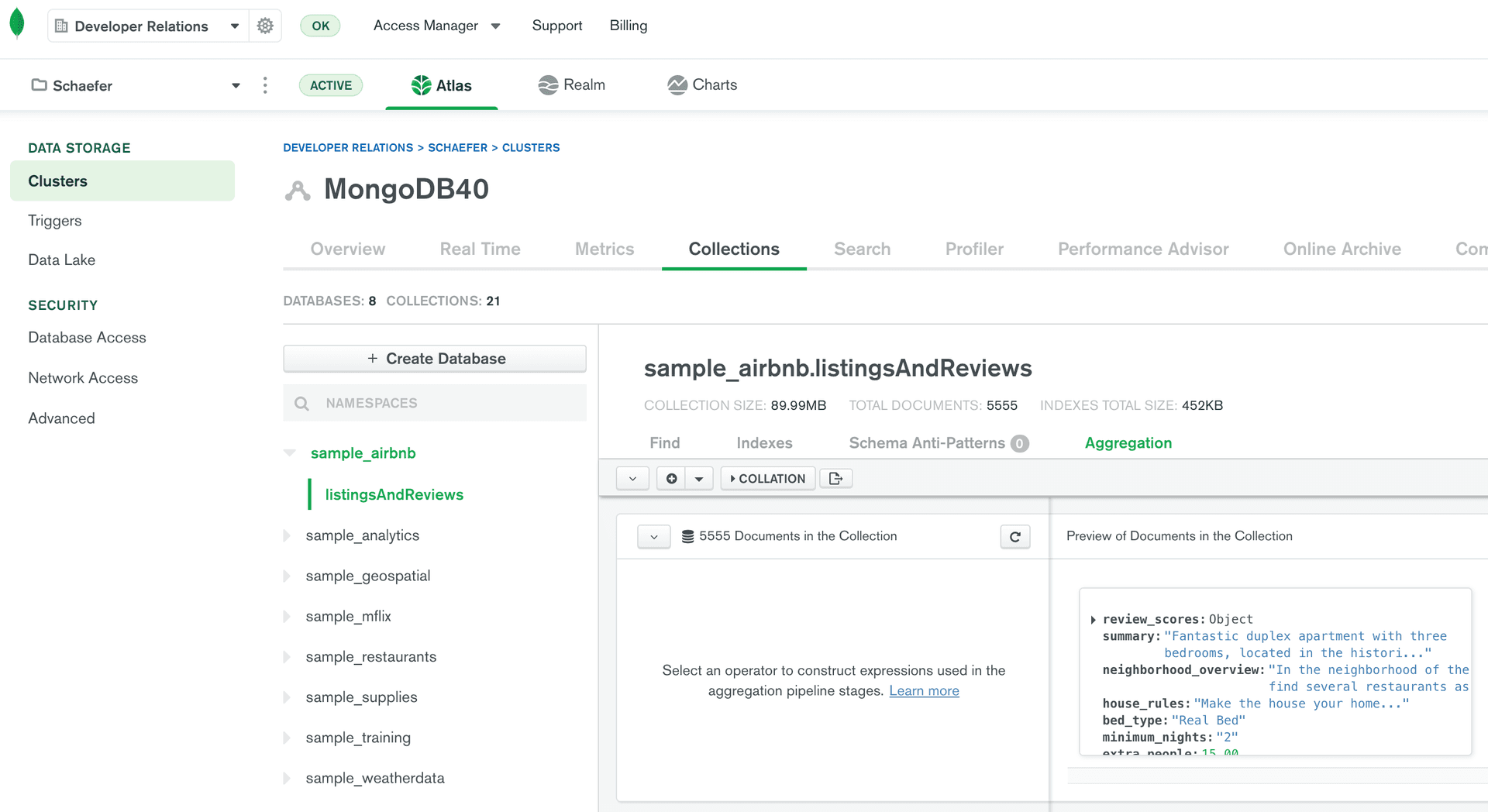
Task: Click inside the NAMESPACES search field
Action: point(434,402)
